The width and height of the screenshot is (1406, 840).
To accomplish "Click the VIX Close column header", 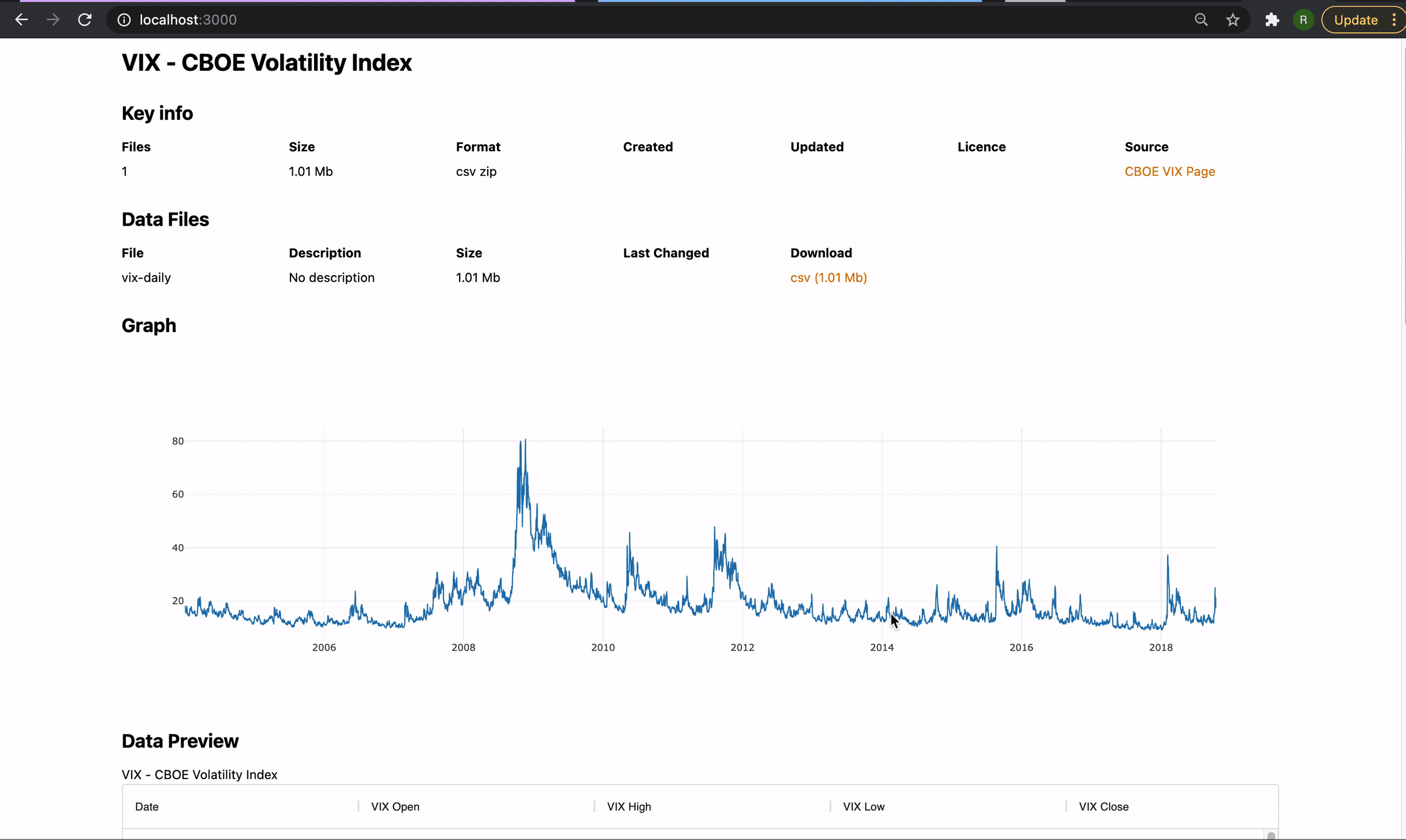I will (x=1103, y=807).
